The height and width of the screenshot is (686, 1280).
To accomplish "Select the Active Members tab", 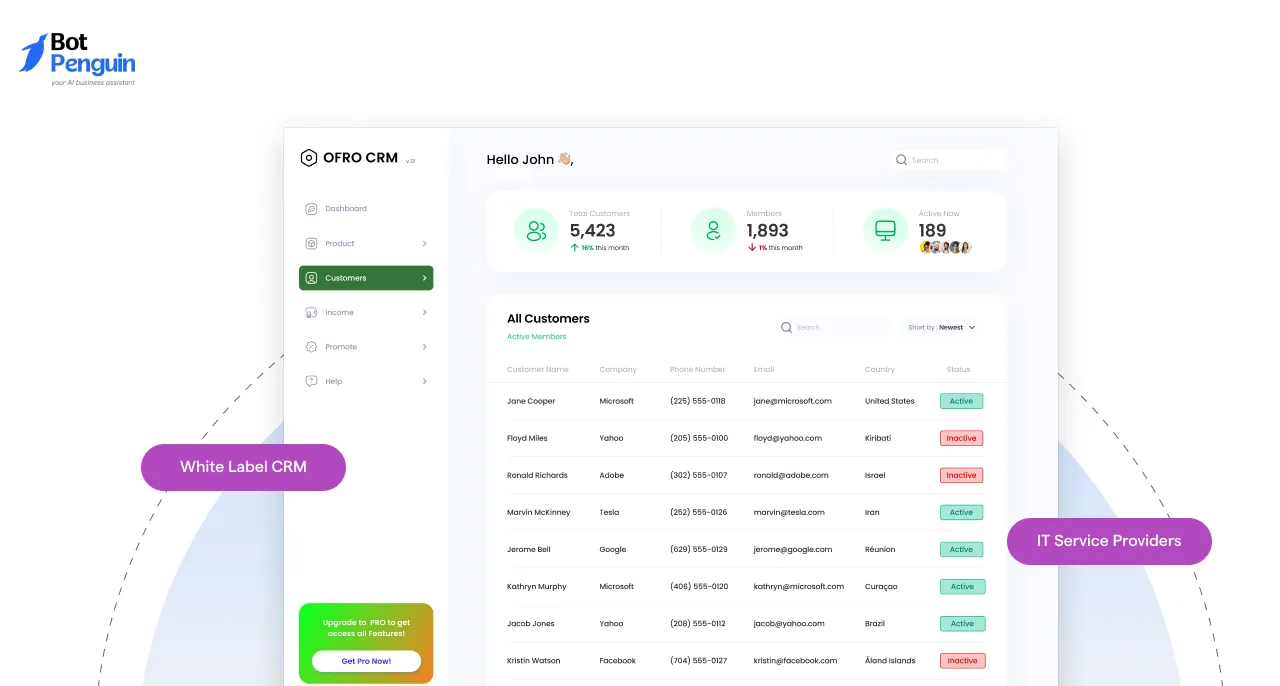I will point(536,337).
